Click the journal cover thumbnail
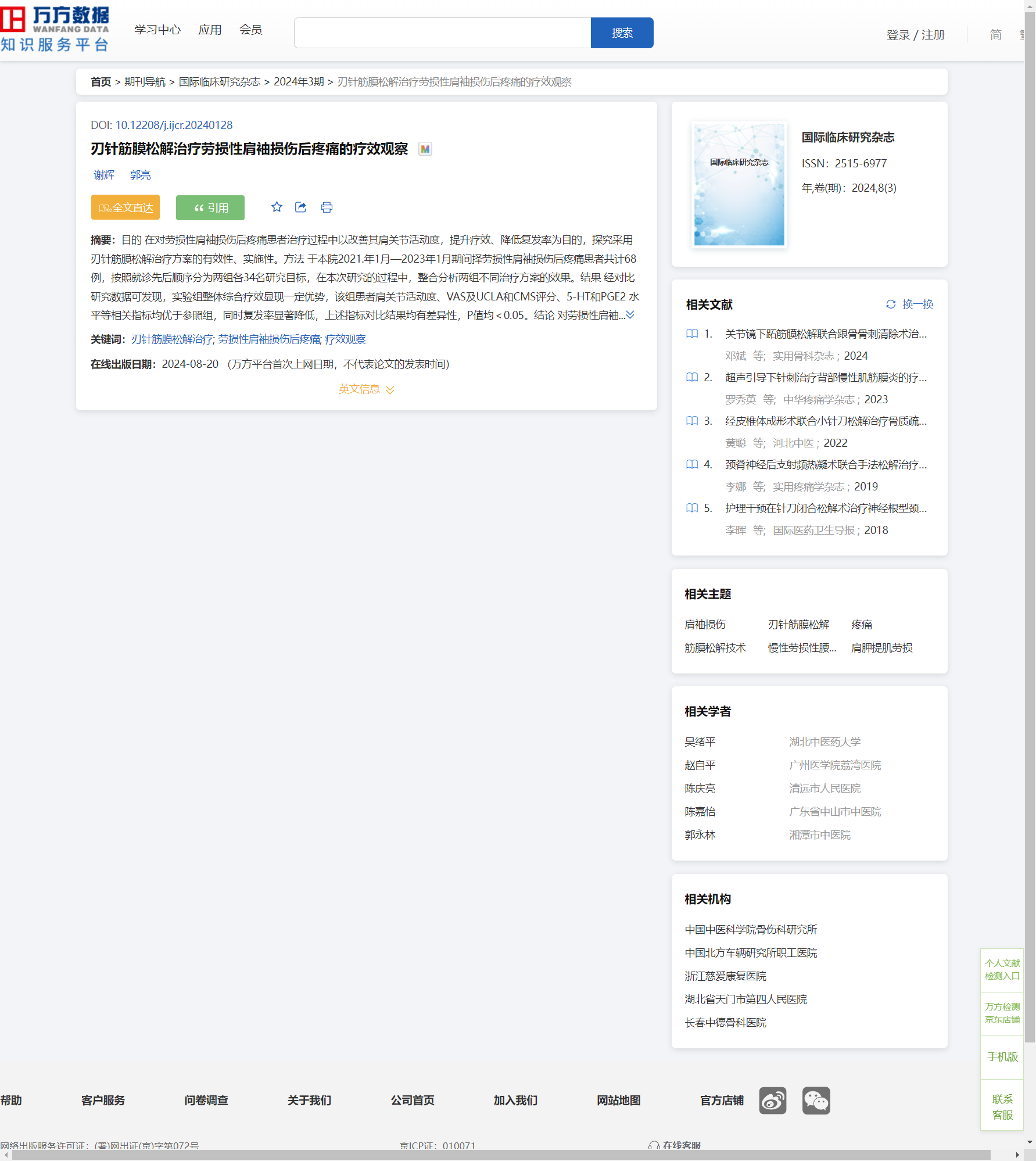Viewport: 1036px width, 1161px height. click(x=739, y=185)
